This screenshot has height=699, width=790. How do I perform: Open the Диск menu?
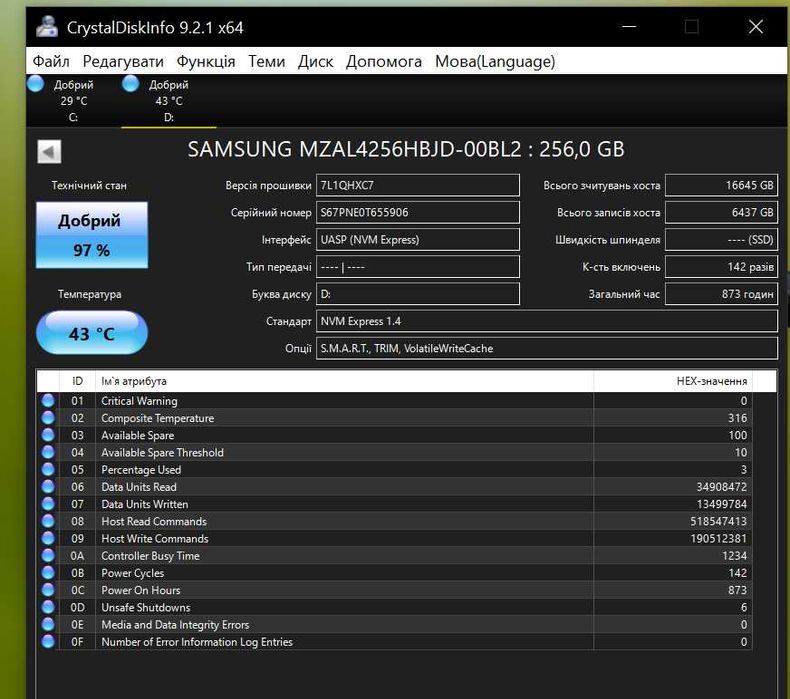click(315, 61)
